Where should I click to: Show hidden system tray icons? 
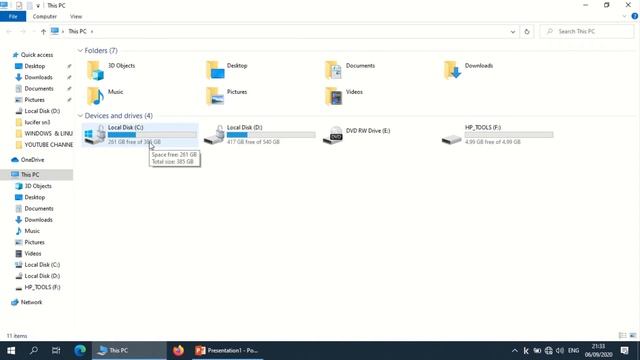(515, 351)
